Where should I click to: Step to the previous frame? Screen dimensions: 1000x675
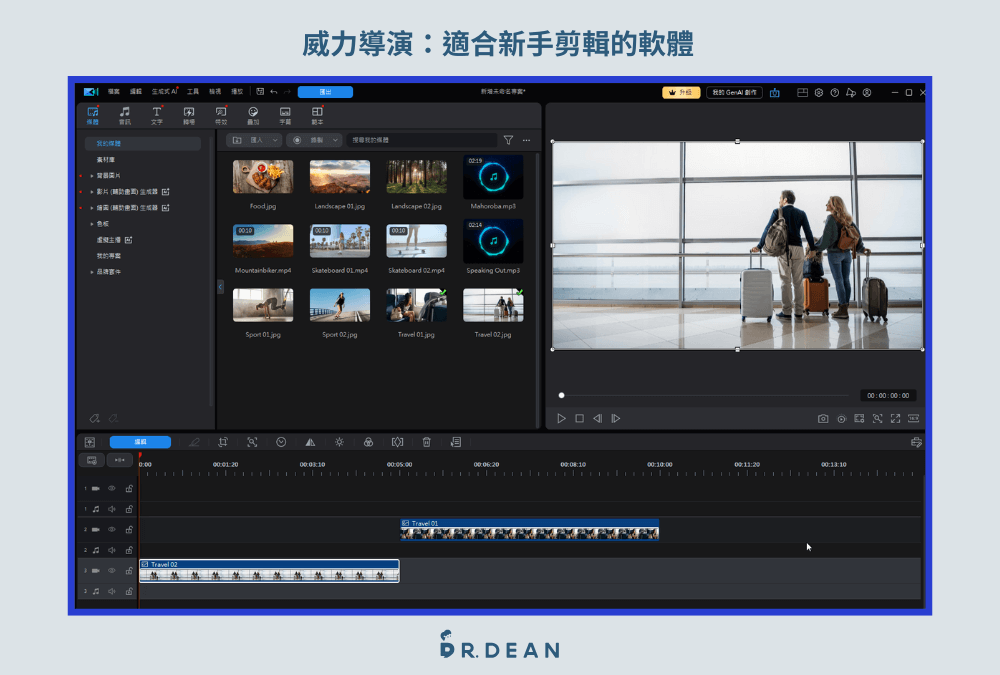598,419
